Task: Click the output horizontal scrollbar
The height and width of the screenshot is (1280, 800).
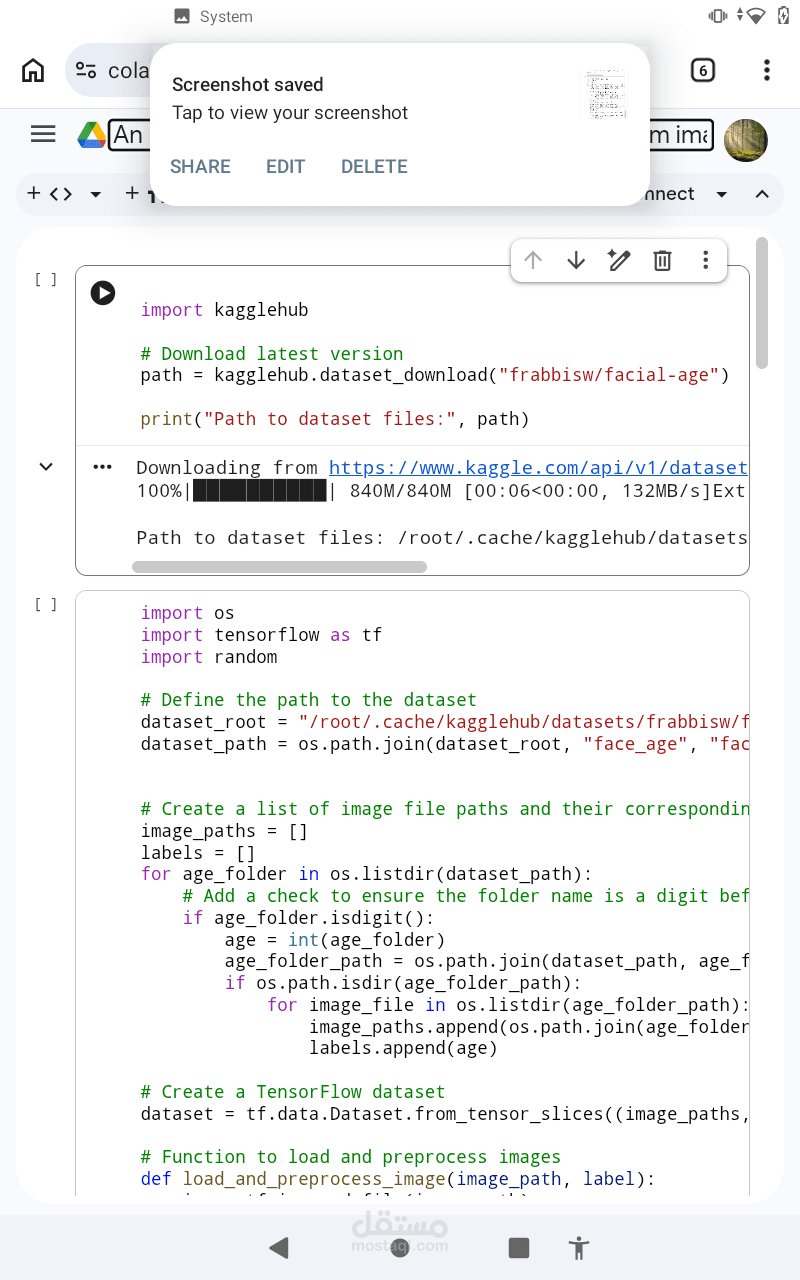Action: 279,567
